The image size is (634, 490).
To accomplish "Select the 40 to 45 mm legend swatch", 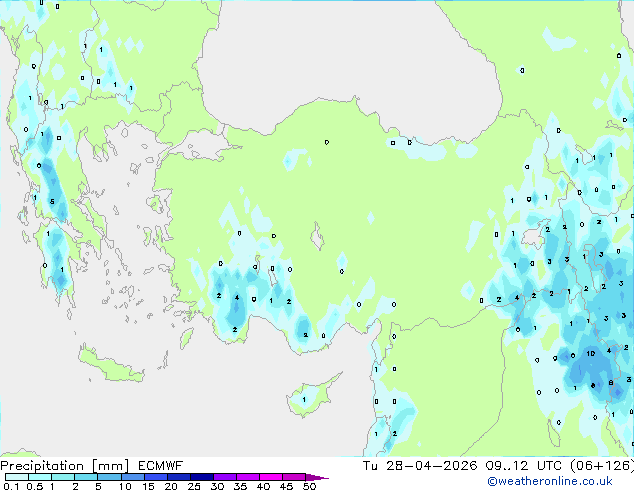I will tap(271, 477).
